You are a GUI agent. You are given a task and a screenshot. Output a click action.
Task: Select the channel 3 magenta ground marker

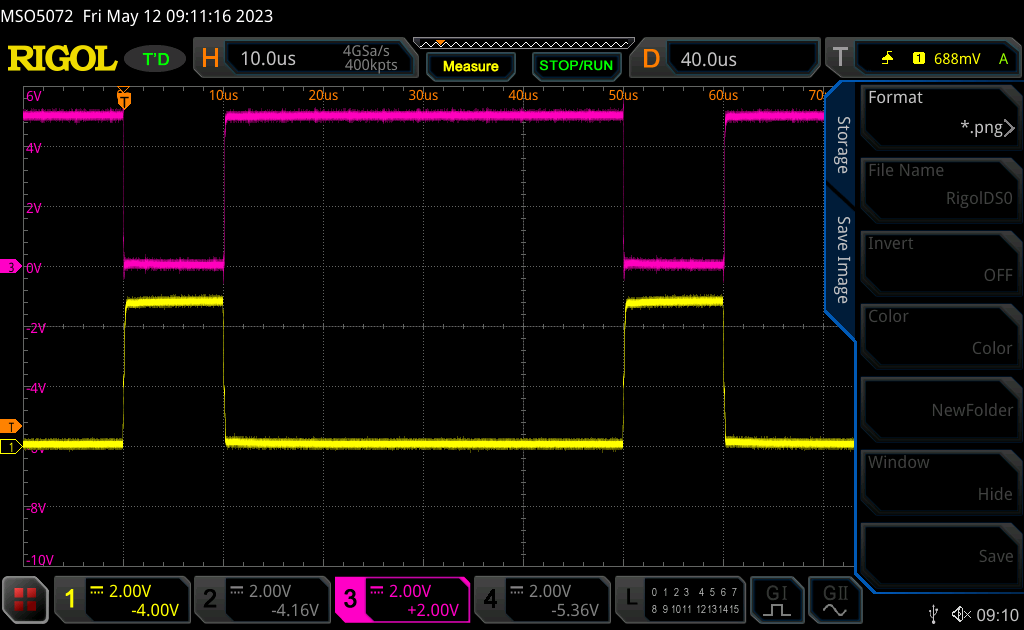click(10, 266)
